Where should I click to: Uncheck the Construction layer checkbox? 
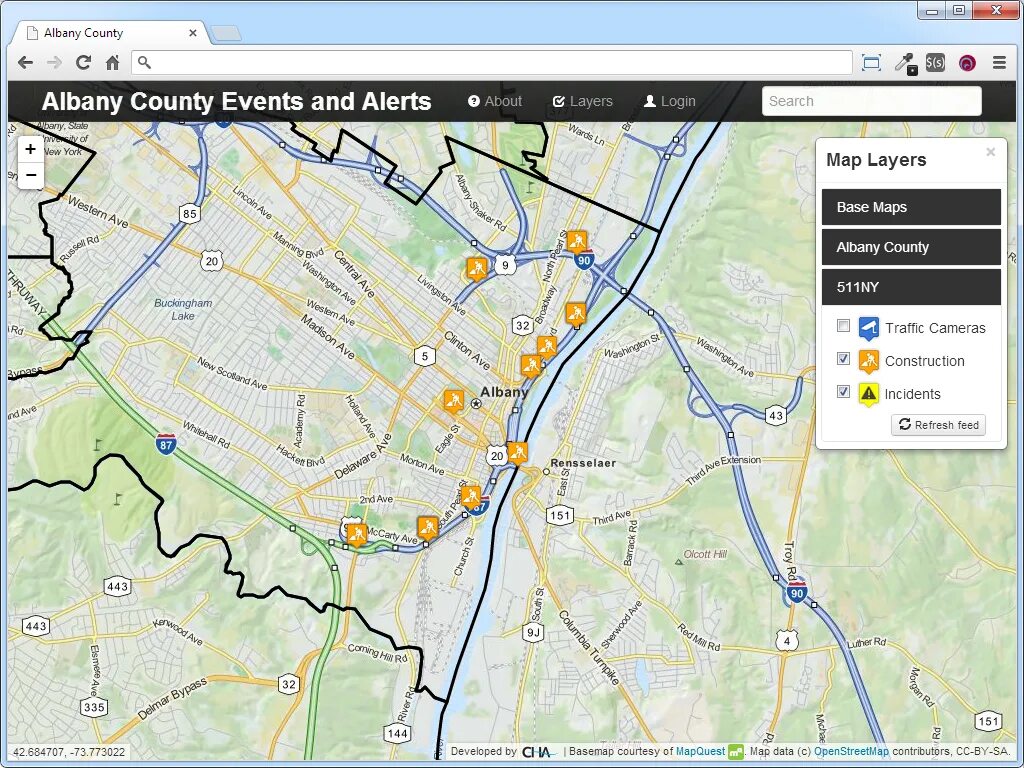(x=843, y=358)
